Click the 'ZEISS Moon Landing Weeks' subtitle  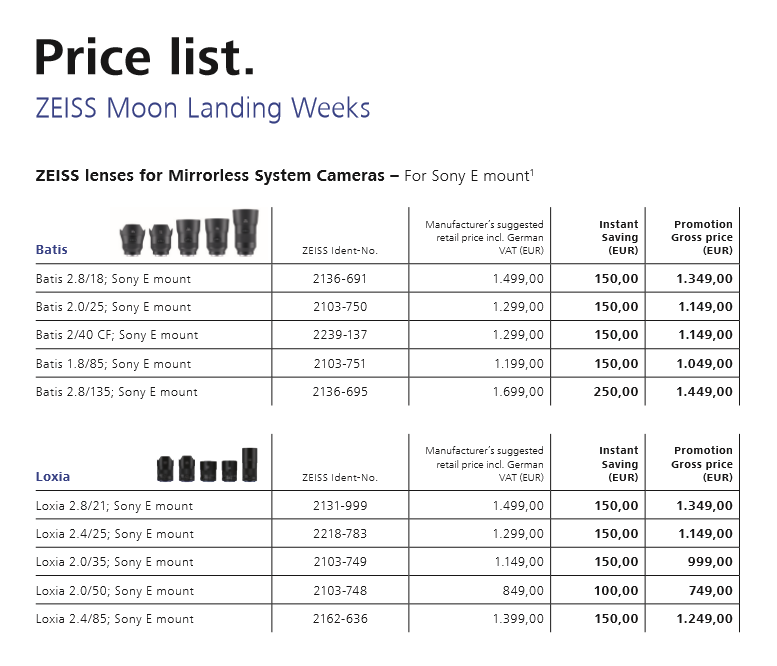tap(203, 109)
